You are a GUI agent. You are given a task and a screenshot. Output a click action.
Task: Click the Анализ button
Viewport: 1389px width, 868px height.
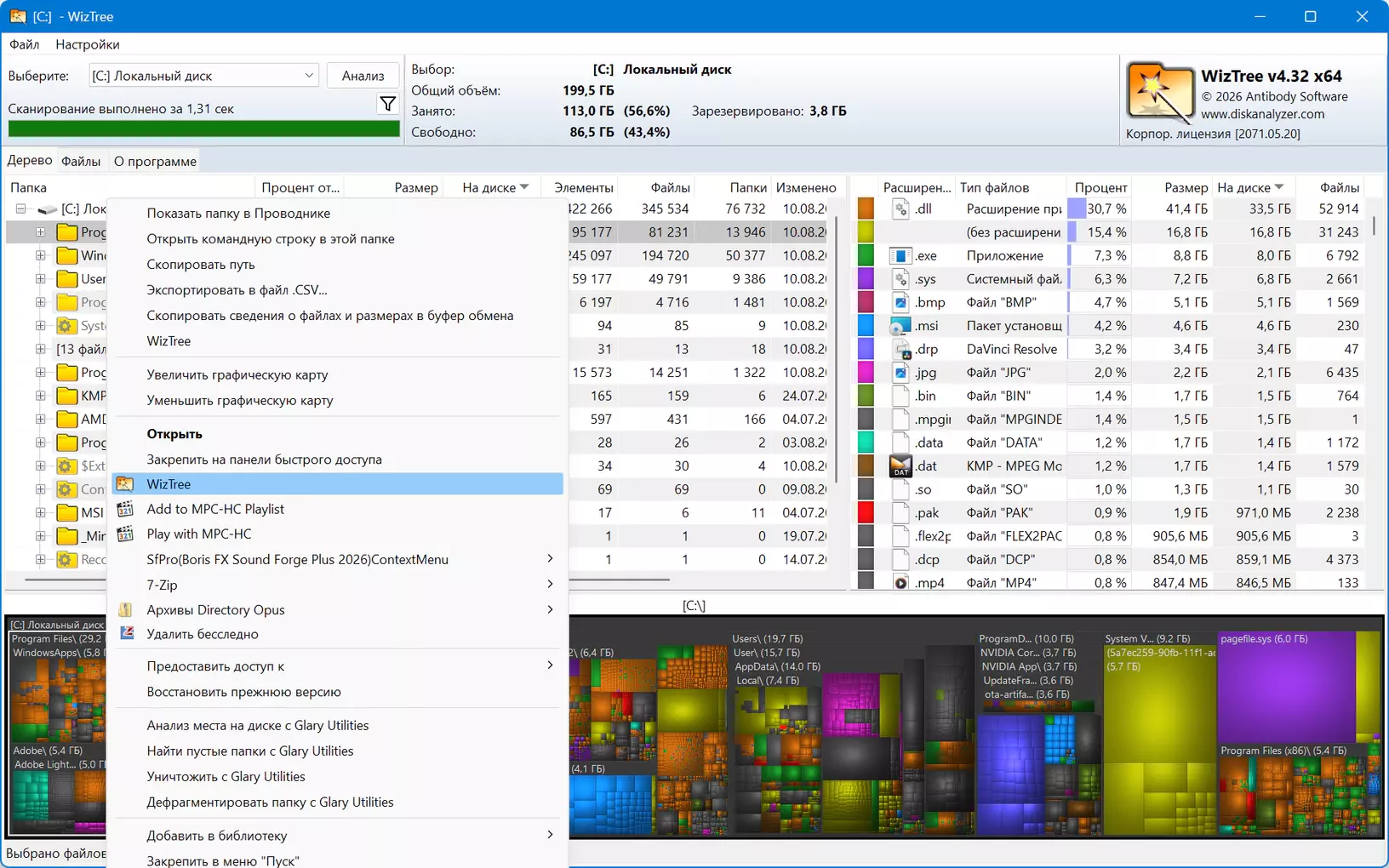[363, 76]
